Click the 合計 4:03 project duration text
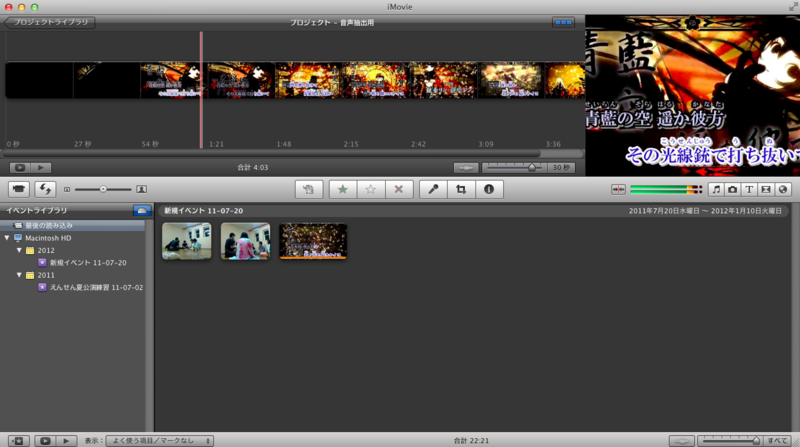The height and width of the screenshot is (447, 800). click(253, 167)
